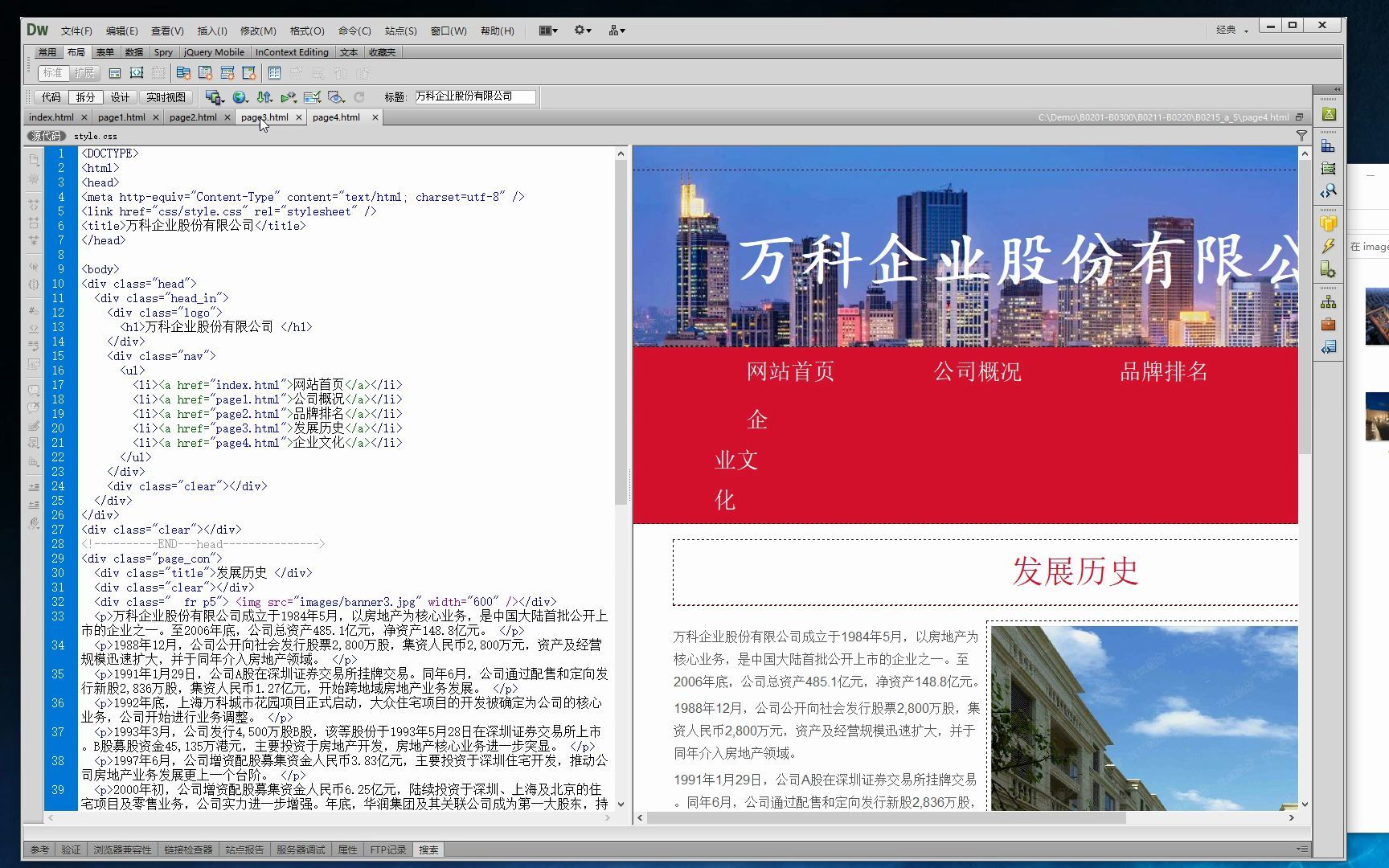Open the 站点(S) menu

(400, 31)
